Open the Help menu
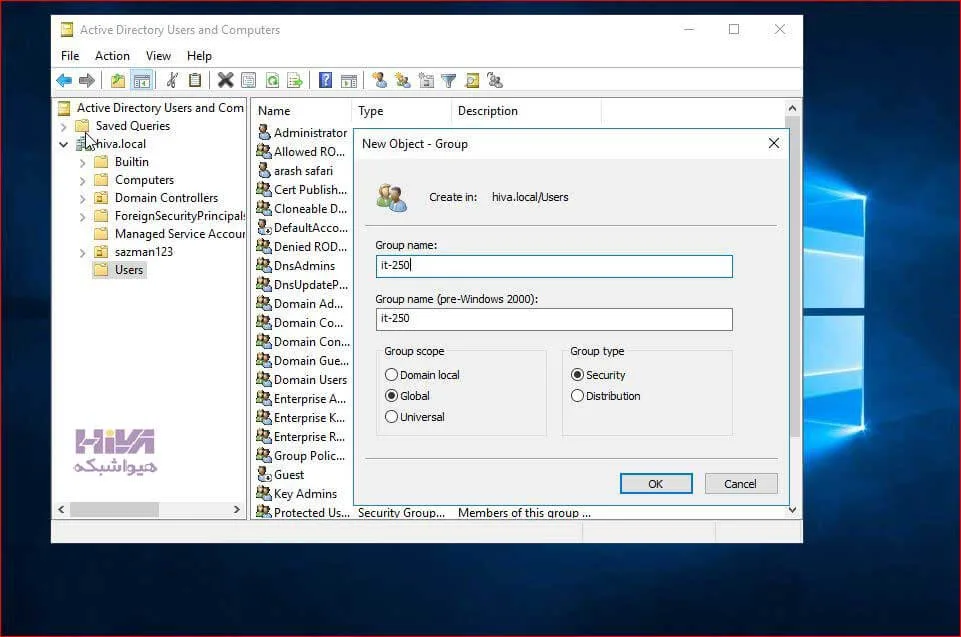The height and width of the screenshot is (637, 961). pyautogui.click(x=199, y=56)
